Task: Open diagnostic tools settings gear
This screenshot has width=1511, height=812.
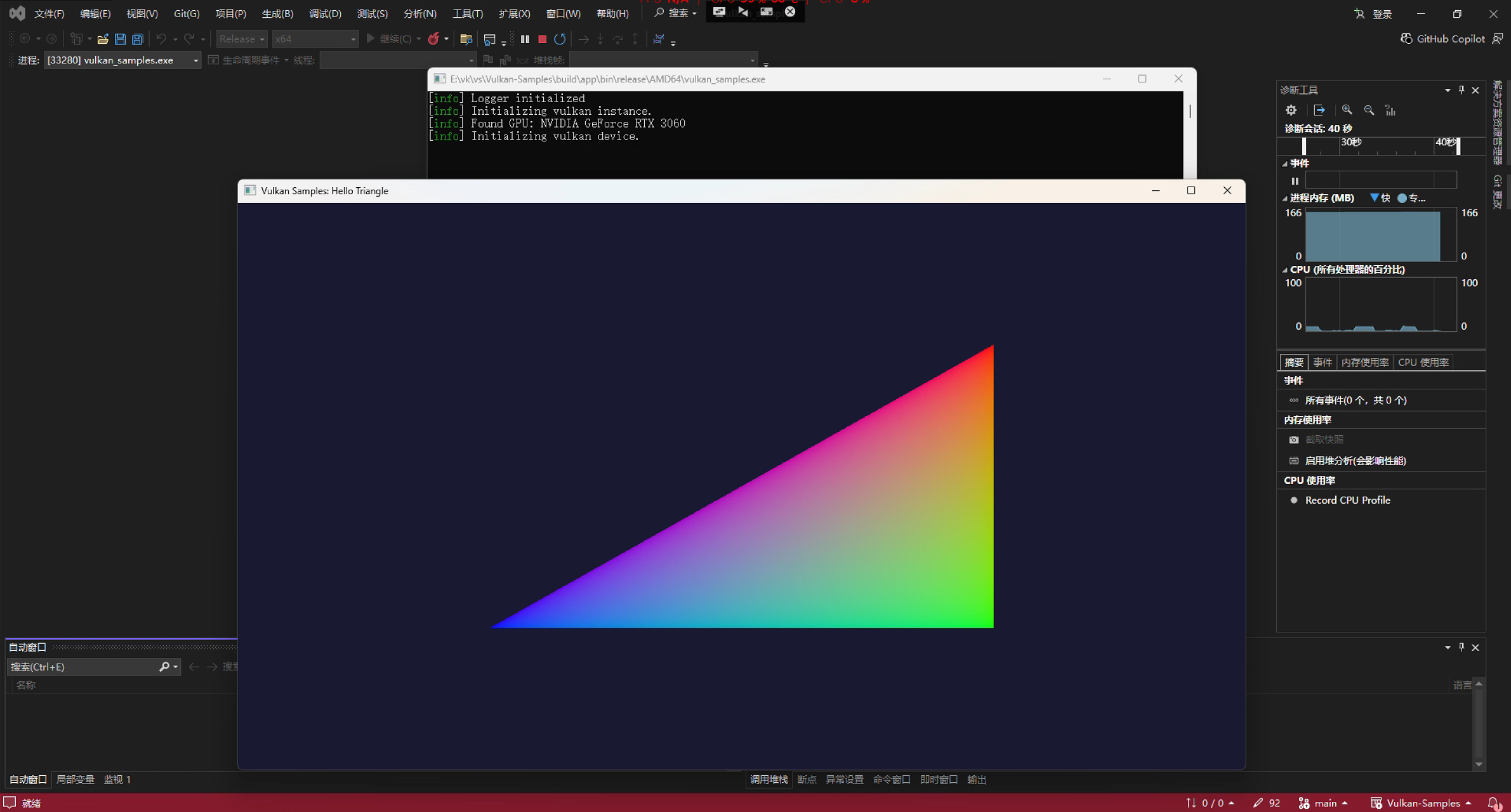Action: [1291, 110]
